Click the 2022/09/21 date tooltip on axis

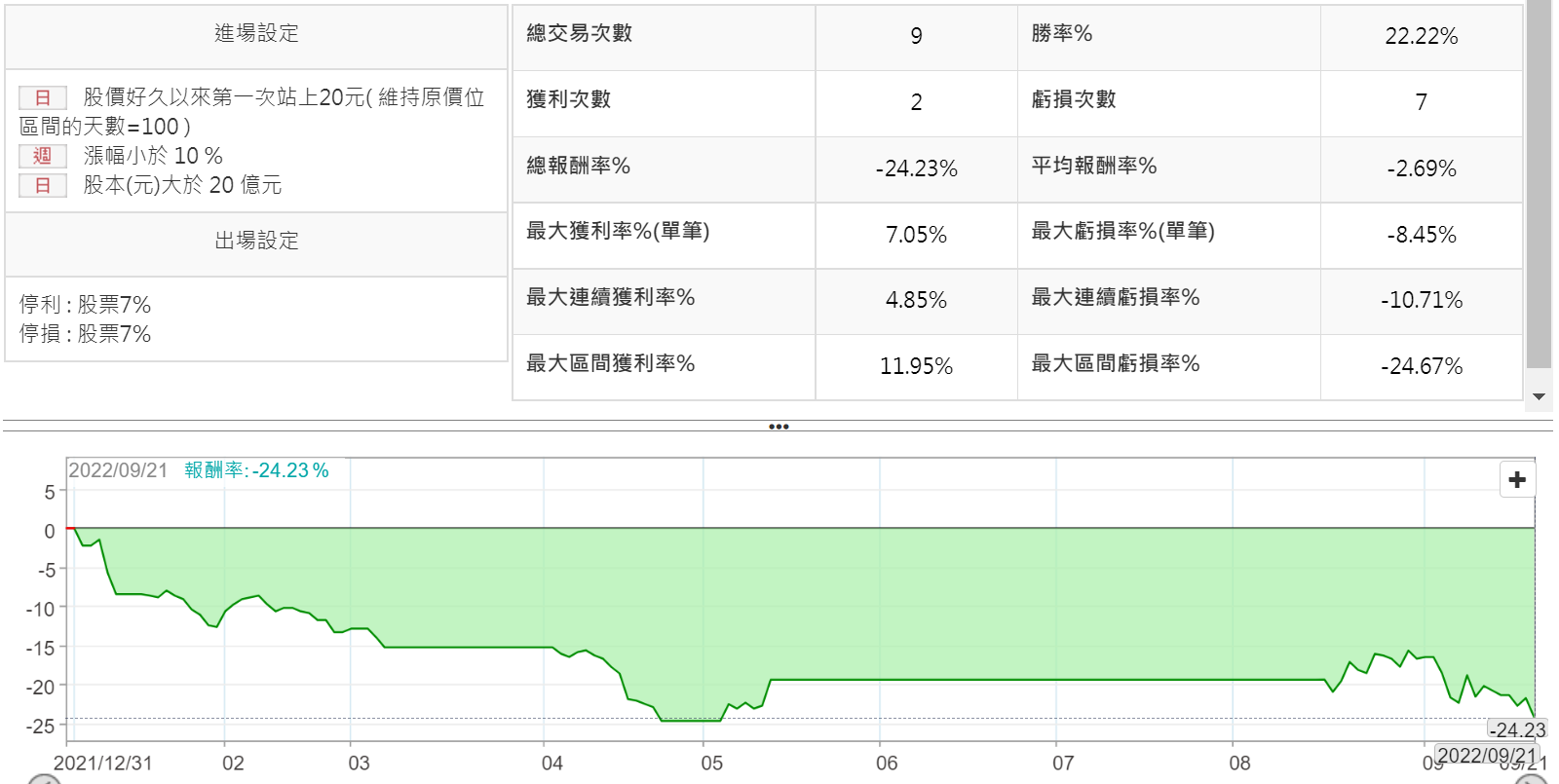pos(1486,755)
